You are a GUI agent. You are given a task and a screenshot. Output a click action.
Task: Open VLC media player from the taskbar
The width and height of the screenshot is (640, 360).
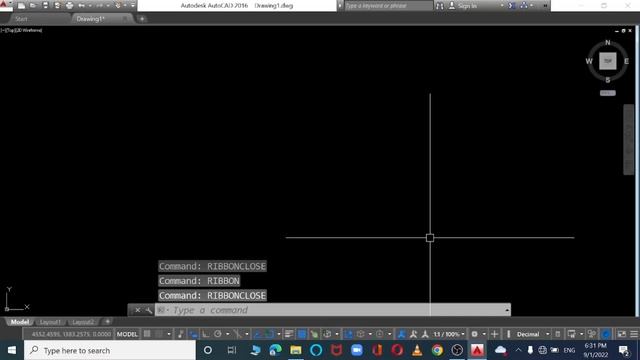(417, 350)
